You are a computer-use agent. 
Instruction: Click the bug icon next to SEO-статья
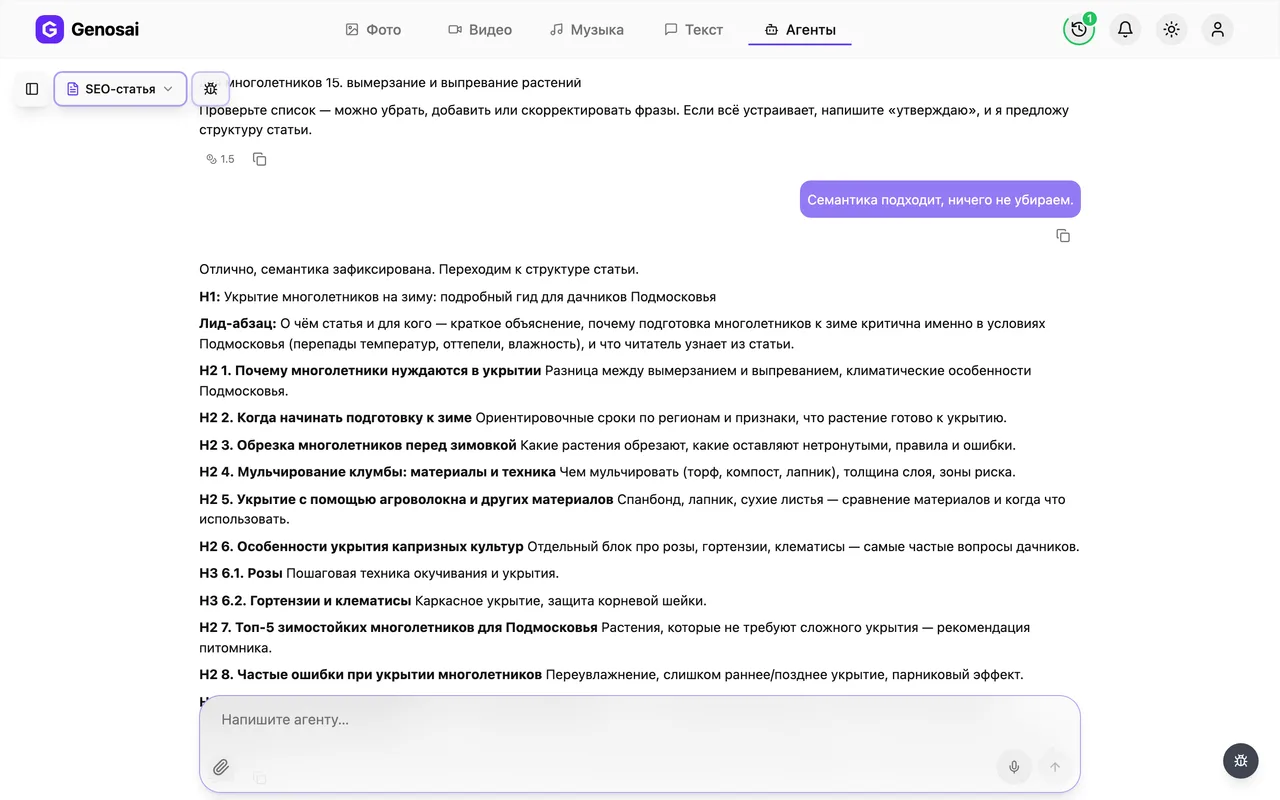(x=210, y=89)
